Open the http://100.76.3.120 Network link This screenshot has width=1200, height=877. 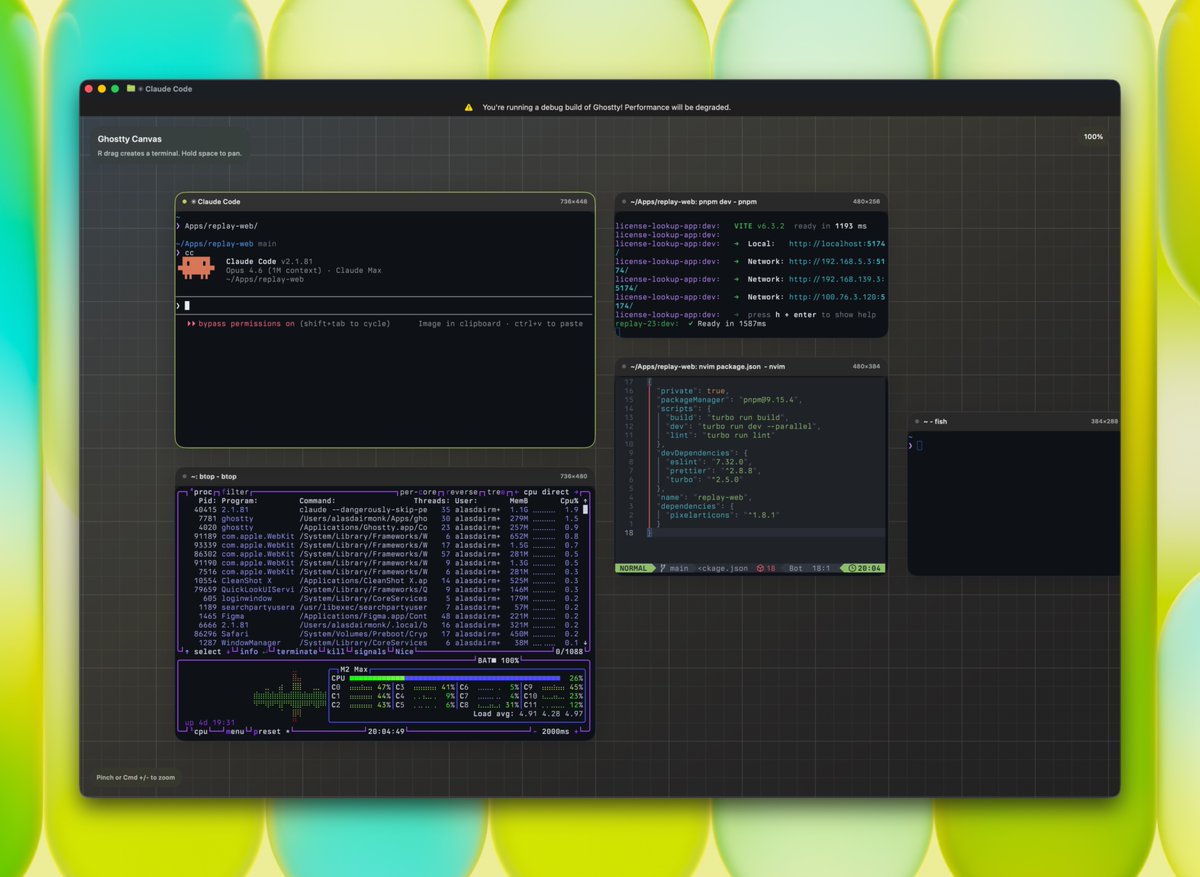pyautogui.click(x=836, y=297)
